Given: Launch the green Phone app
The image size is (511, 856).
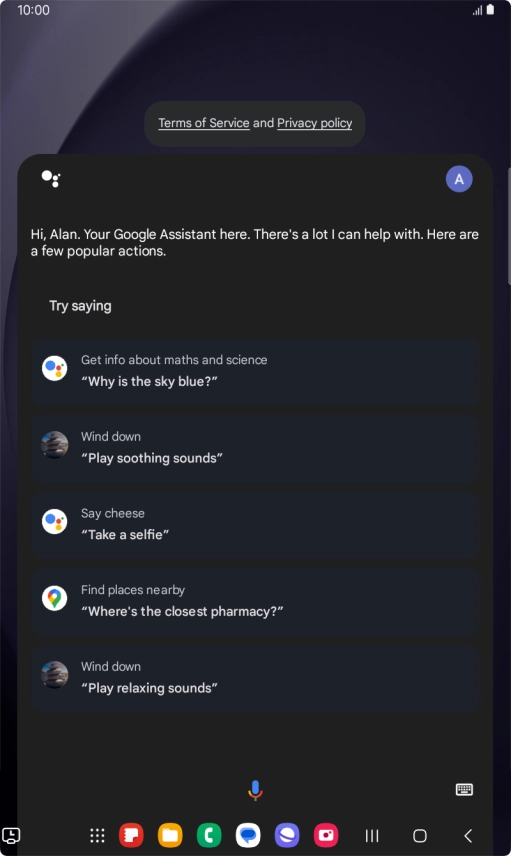Looking at the screenshot, I should point(209,835).
